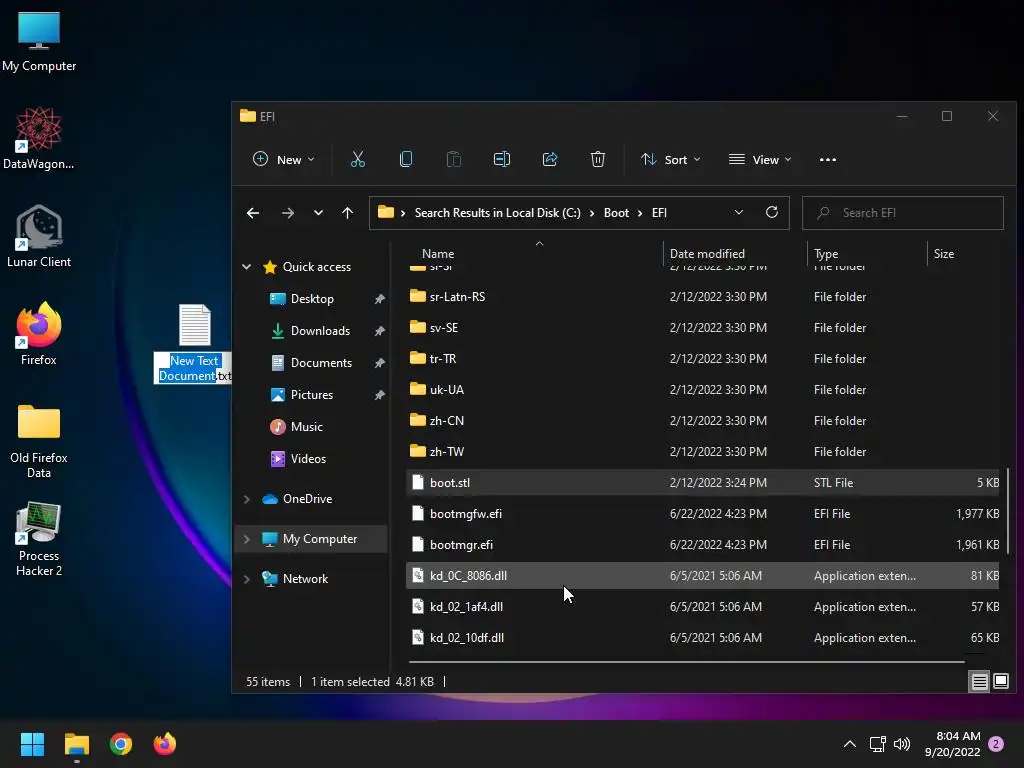The image size is (1024, 768).
Task: Open Pictures in Quick access
Action: (312, 394)
